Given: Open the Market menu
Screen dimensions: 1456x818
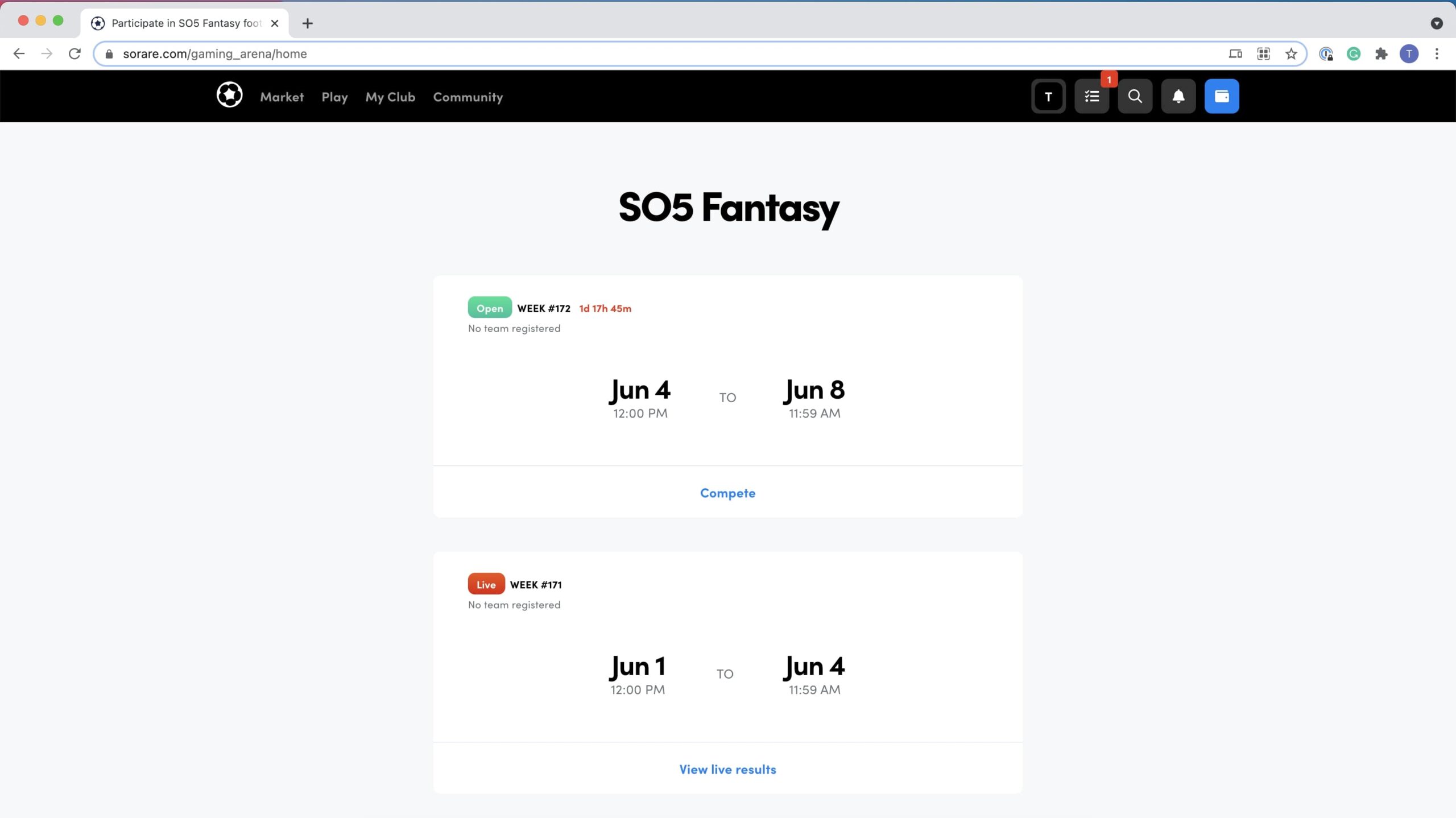Looking at the screenshot, I should (282, 97).
